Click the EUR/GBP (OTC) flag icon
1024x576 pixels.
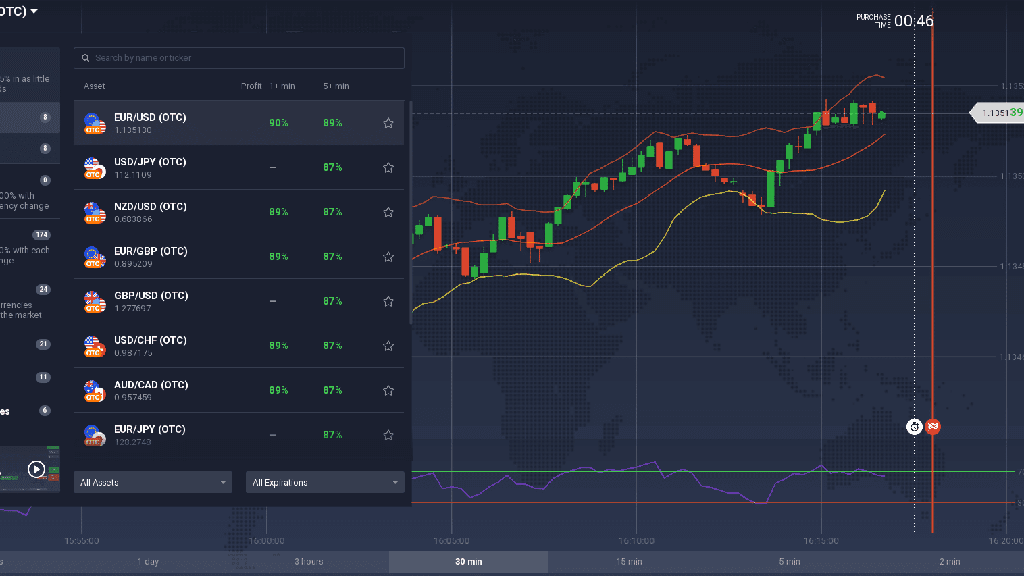click(x=95, y=257)
